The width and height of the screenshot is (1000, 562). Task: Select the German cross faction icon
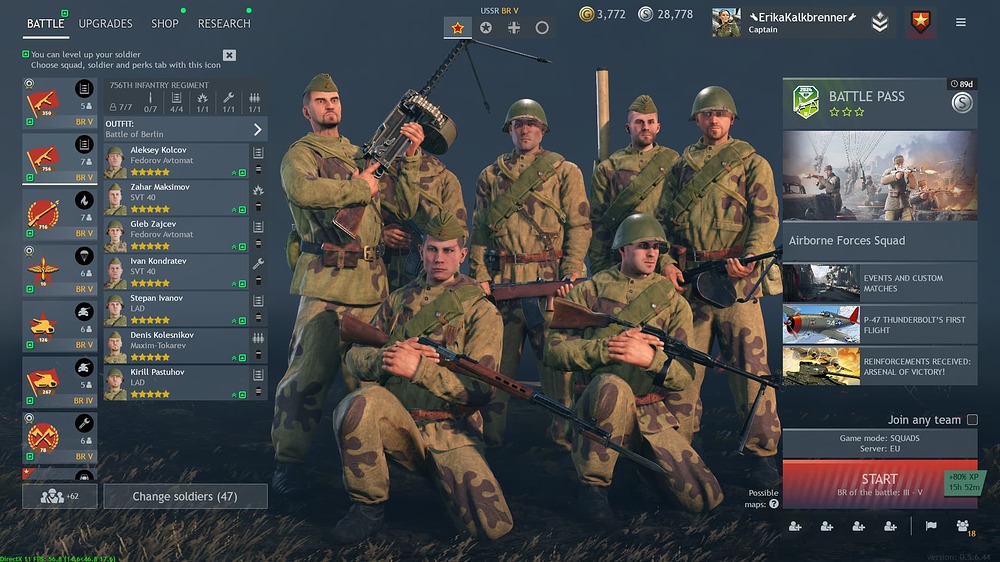pos(513,27)
